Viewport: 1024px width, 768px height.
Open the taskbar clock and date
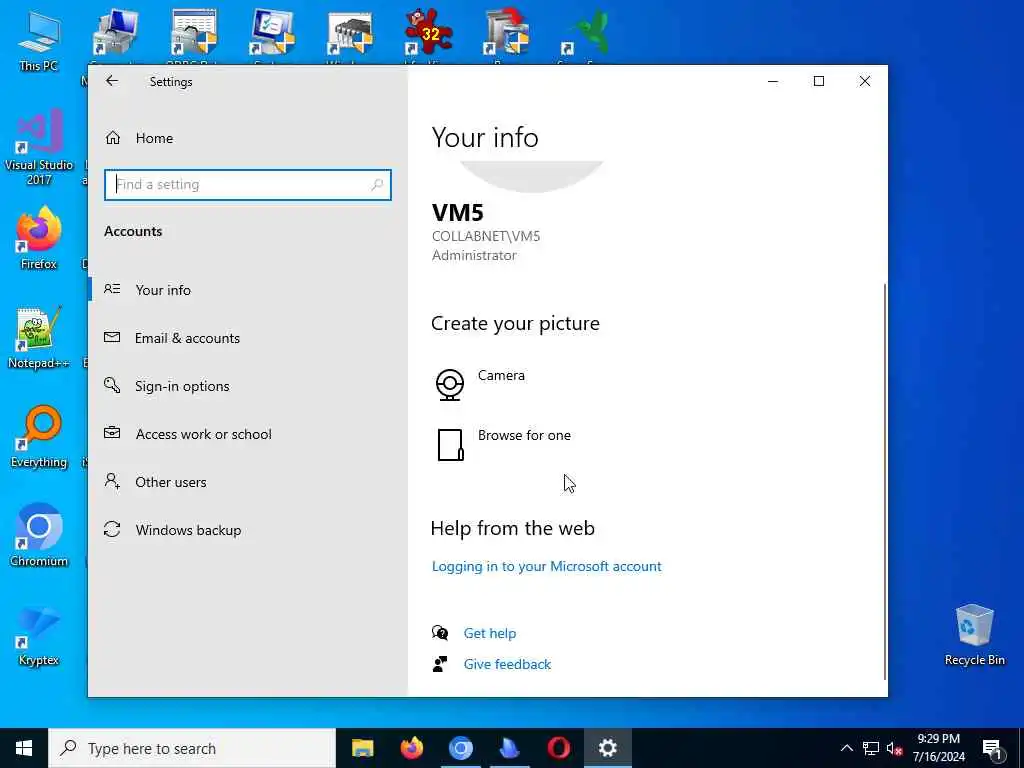938,748
